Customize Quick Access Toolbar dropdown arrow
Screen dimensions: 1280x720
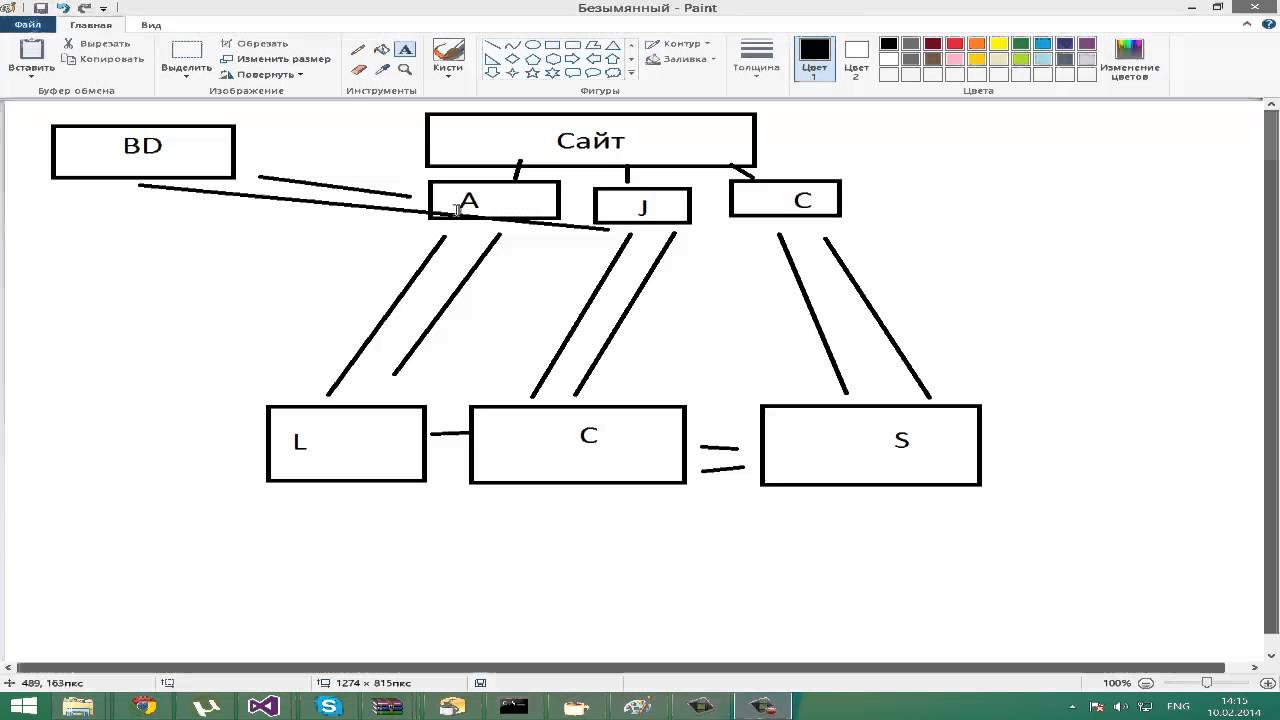[103, 8]
